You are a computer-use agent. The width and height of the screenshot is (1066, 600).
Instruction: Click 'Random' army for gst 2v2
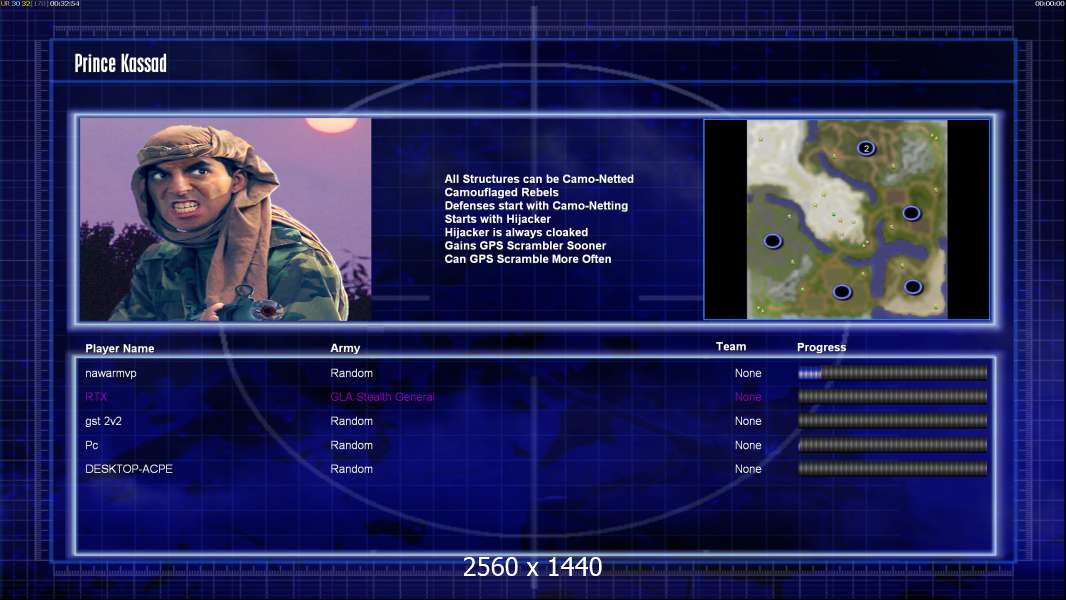[x=351, y=421]
